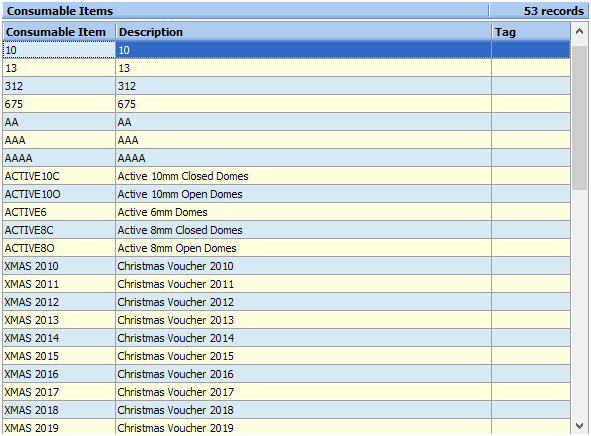
Task: Click description Active 6mm Domes
Action: (303, 212)
